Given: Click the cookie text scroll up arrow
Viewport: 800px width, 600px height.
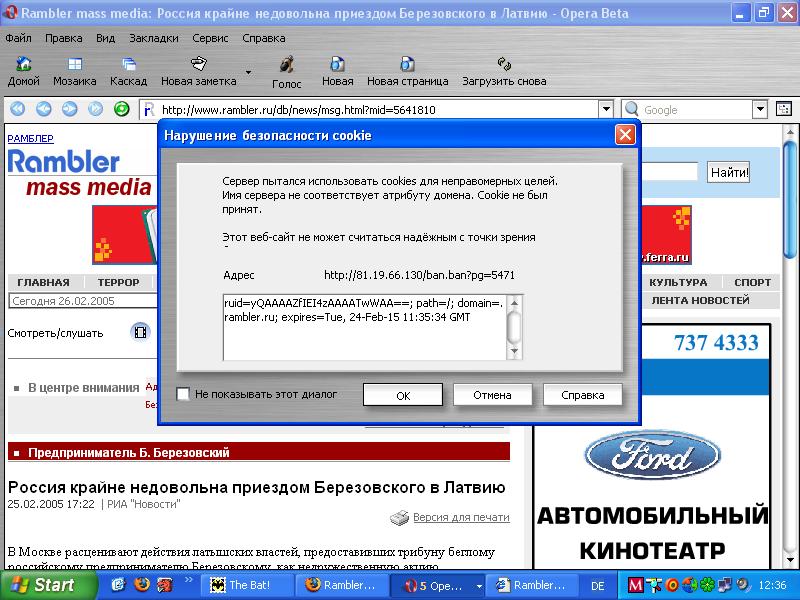Looking at the screenshot, I should (514, 303).
